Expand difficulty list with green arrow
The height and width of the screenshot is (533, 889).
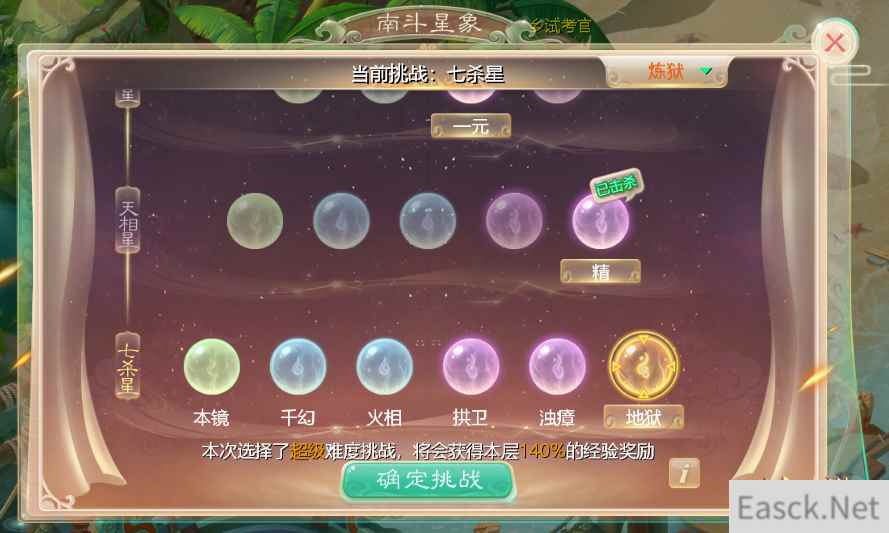pyautogui.click(x=705, y=71)
